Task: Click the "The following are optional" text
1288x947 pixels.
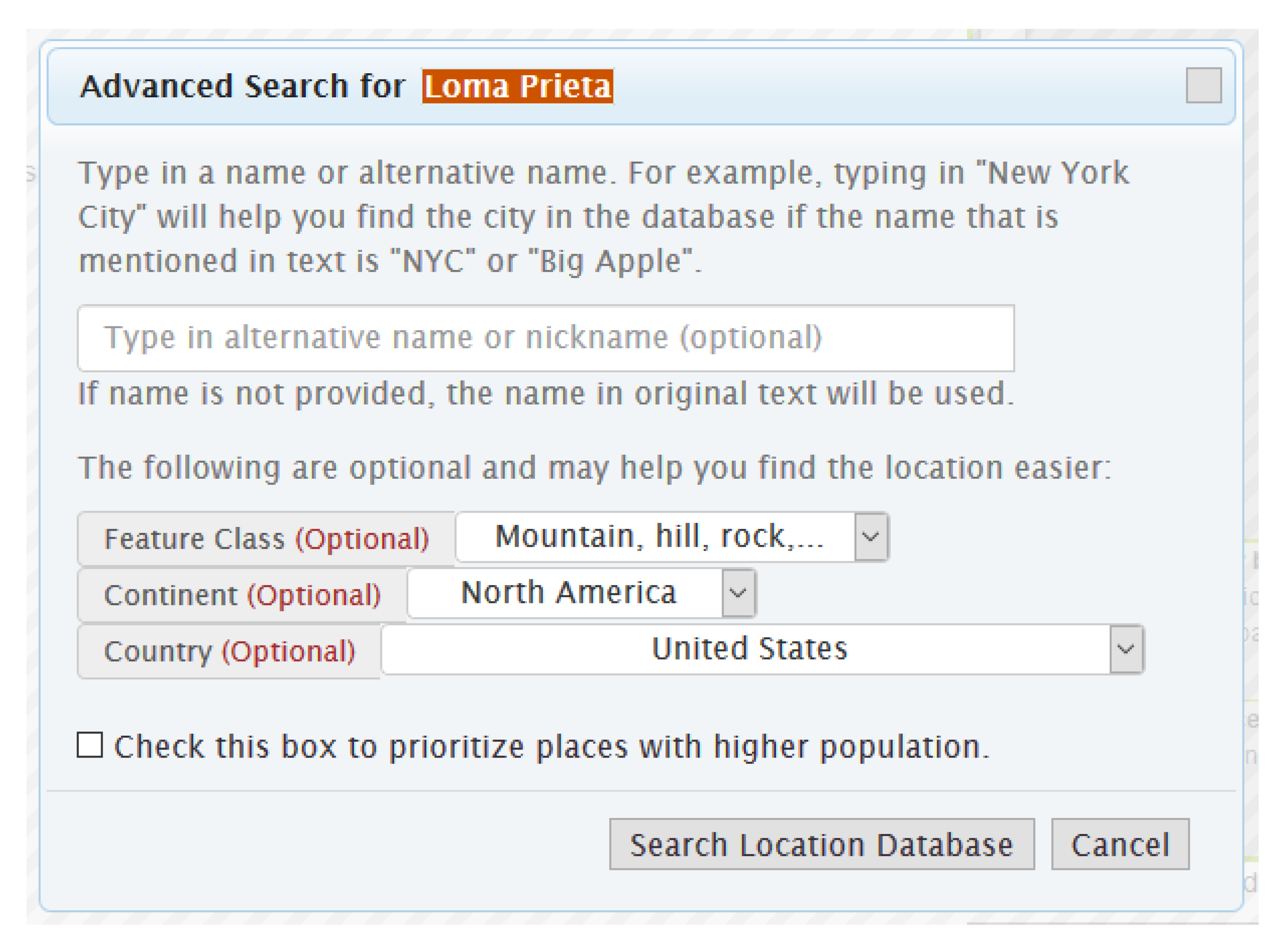Action: [x=594, y=468]
